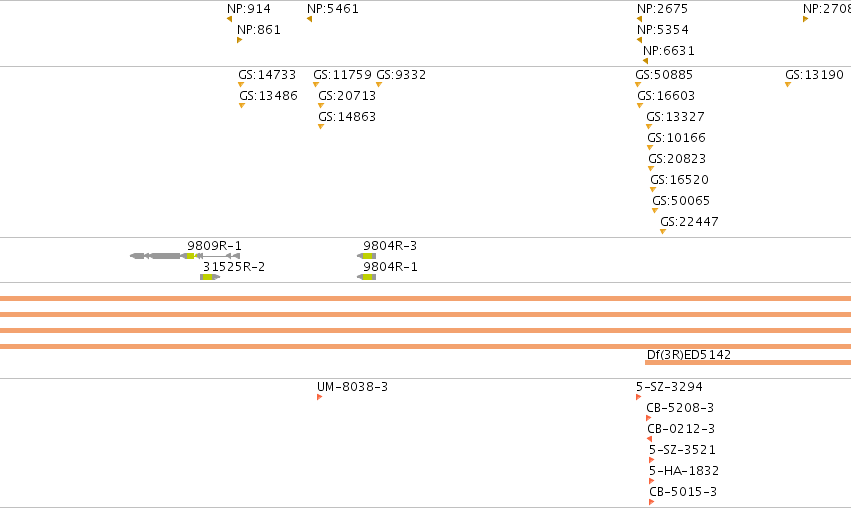Select the red marker under CB-5015-3

(x=651, y=502)
